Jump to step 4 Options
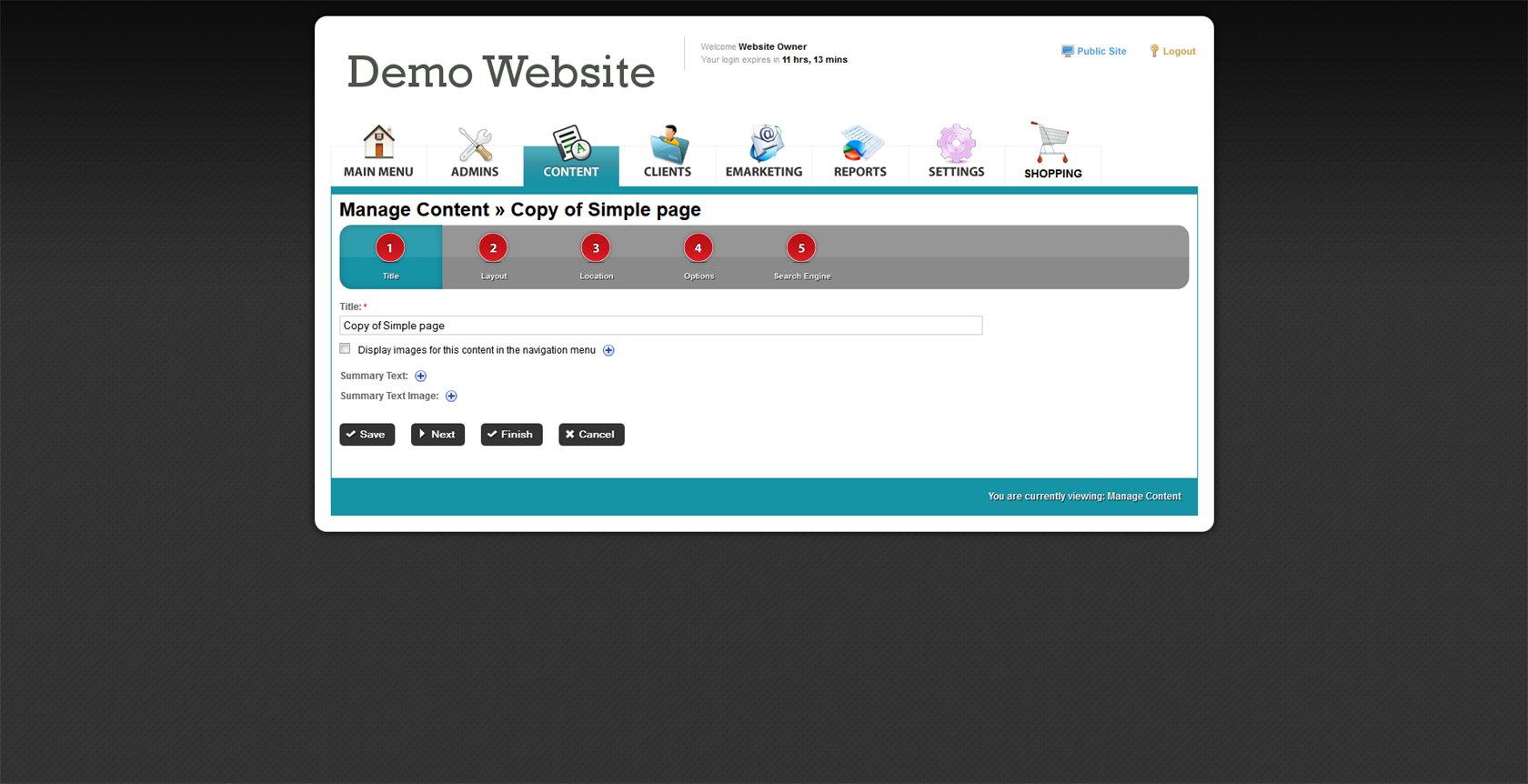Screen dimensions: 1528x784 pyautogui.click(x=699, y=248)
